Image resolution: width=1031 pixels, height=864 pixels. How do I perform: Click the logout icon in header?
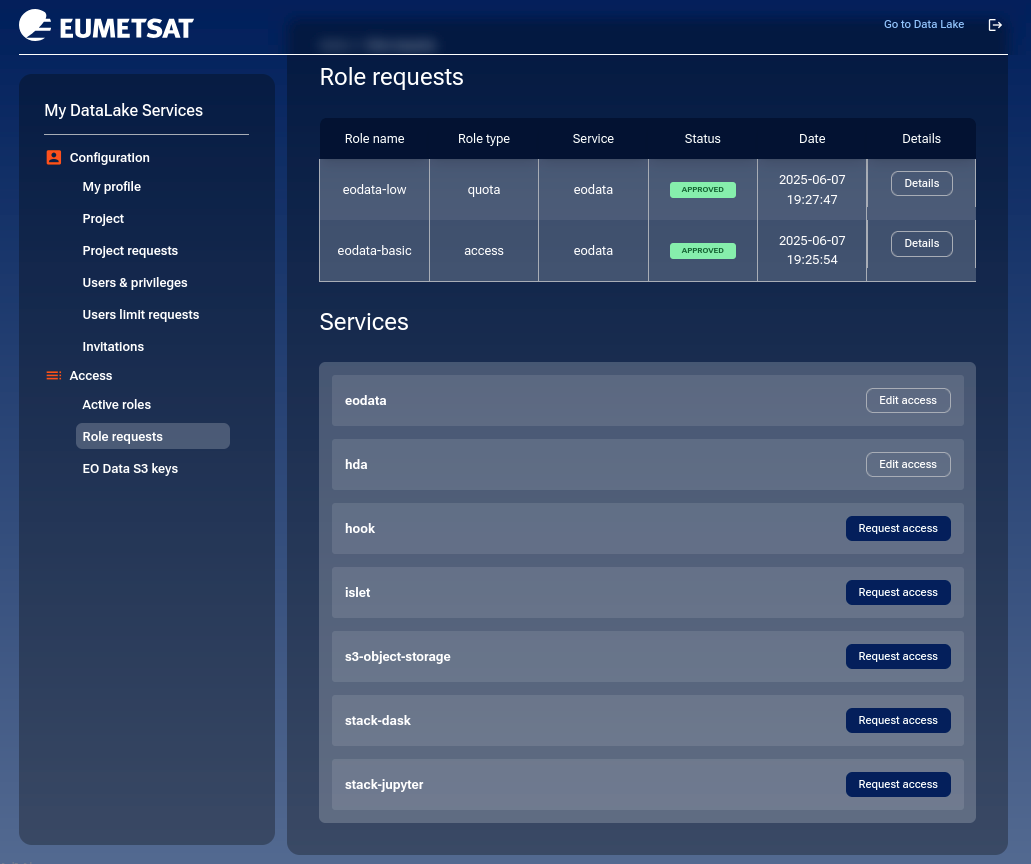click(995, 25)
